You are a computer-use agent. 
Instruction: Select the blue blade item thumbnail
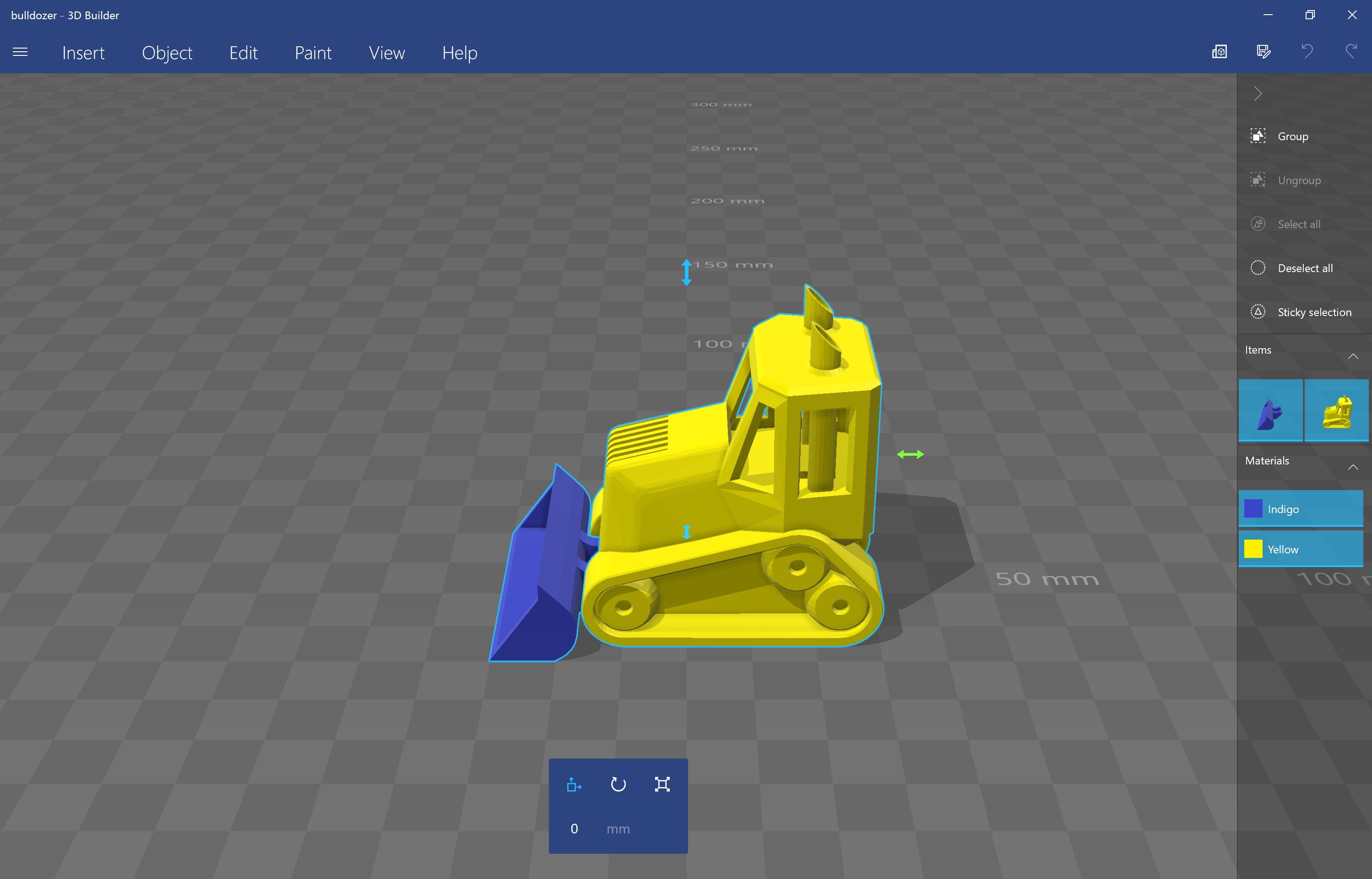pos(1270,410)
